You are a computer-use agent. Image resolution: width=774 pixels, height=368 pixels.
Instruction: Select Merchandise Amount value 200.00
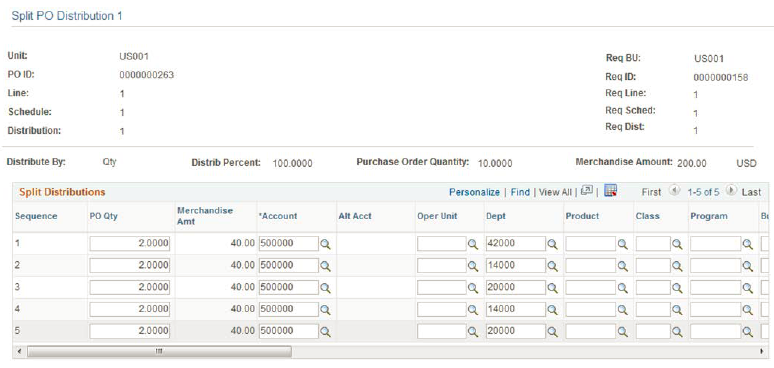pos(692,163)
